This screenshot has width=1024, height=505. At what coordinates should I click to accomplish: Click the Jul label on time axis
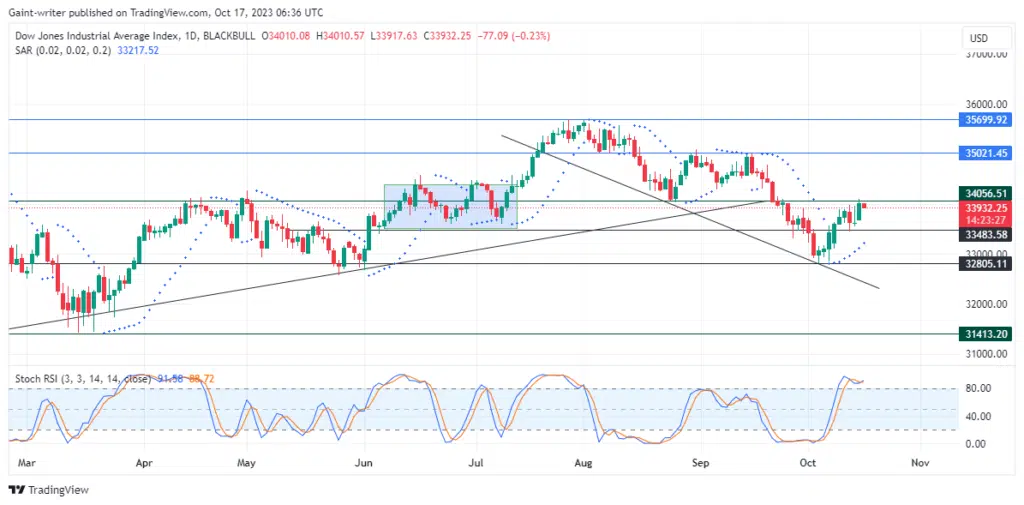[477, 463]
